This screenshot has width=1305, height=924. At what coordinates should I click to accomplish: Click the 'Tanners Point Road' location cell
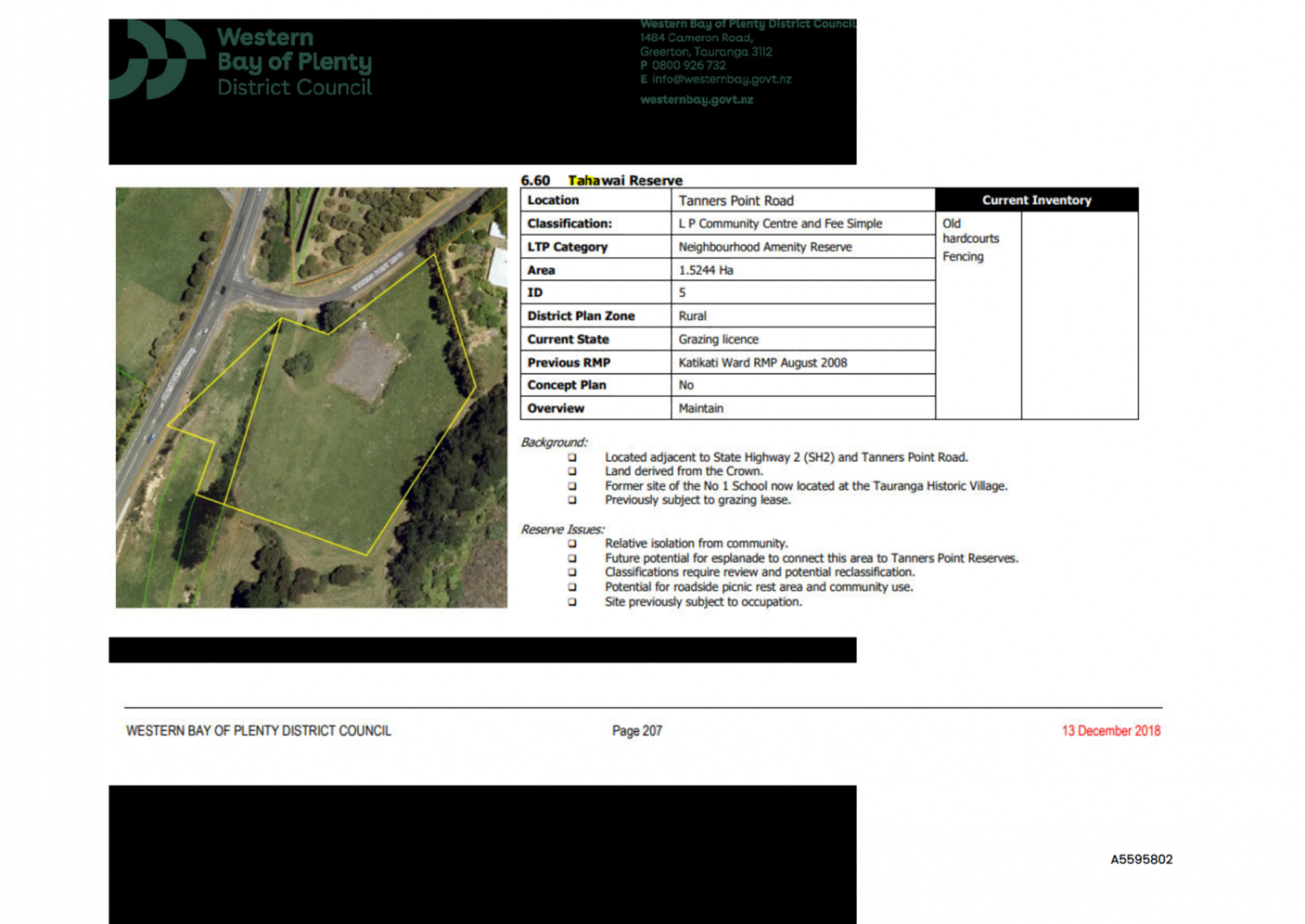[x=736, y=200]
